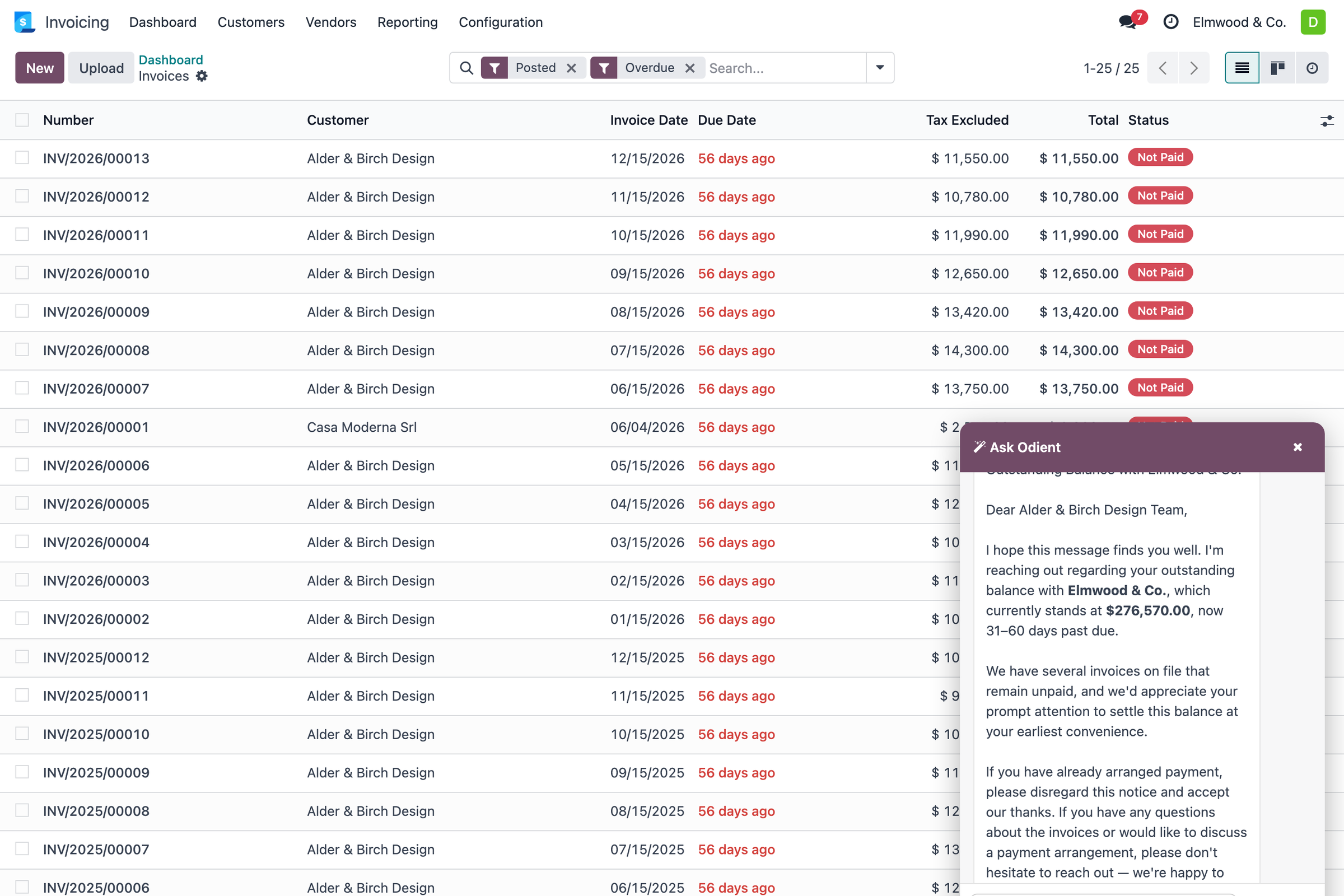
Task: Sort by the Status column header
Action: pos(1148,120)
